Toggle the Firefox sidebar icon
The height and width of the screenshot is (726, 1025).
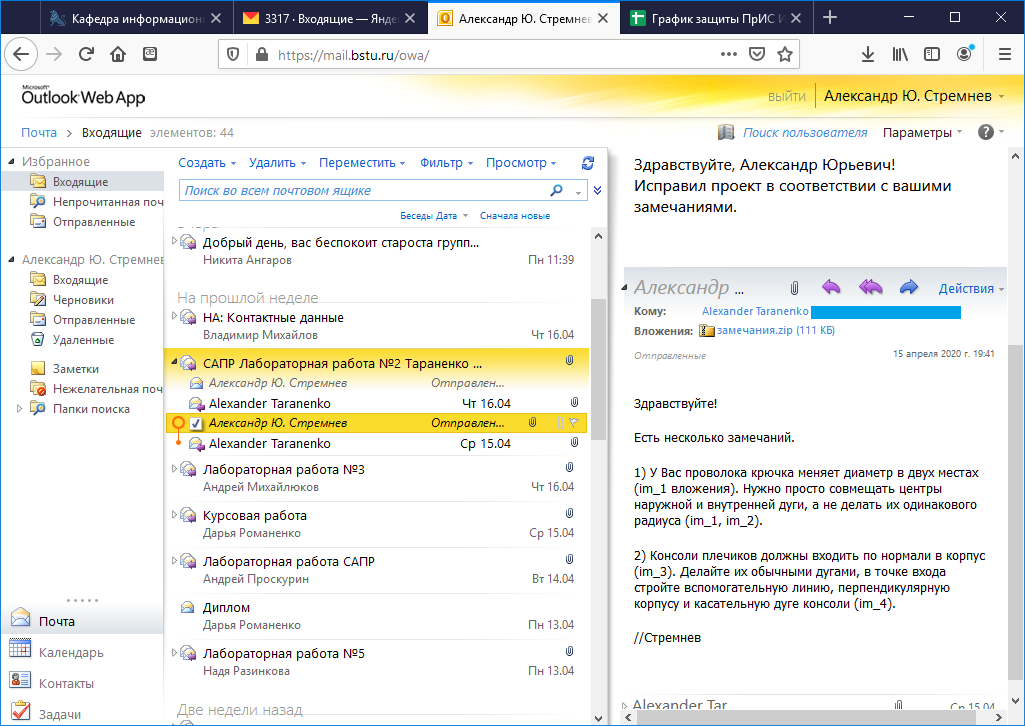click(x=932, y=54)
